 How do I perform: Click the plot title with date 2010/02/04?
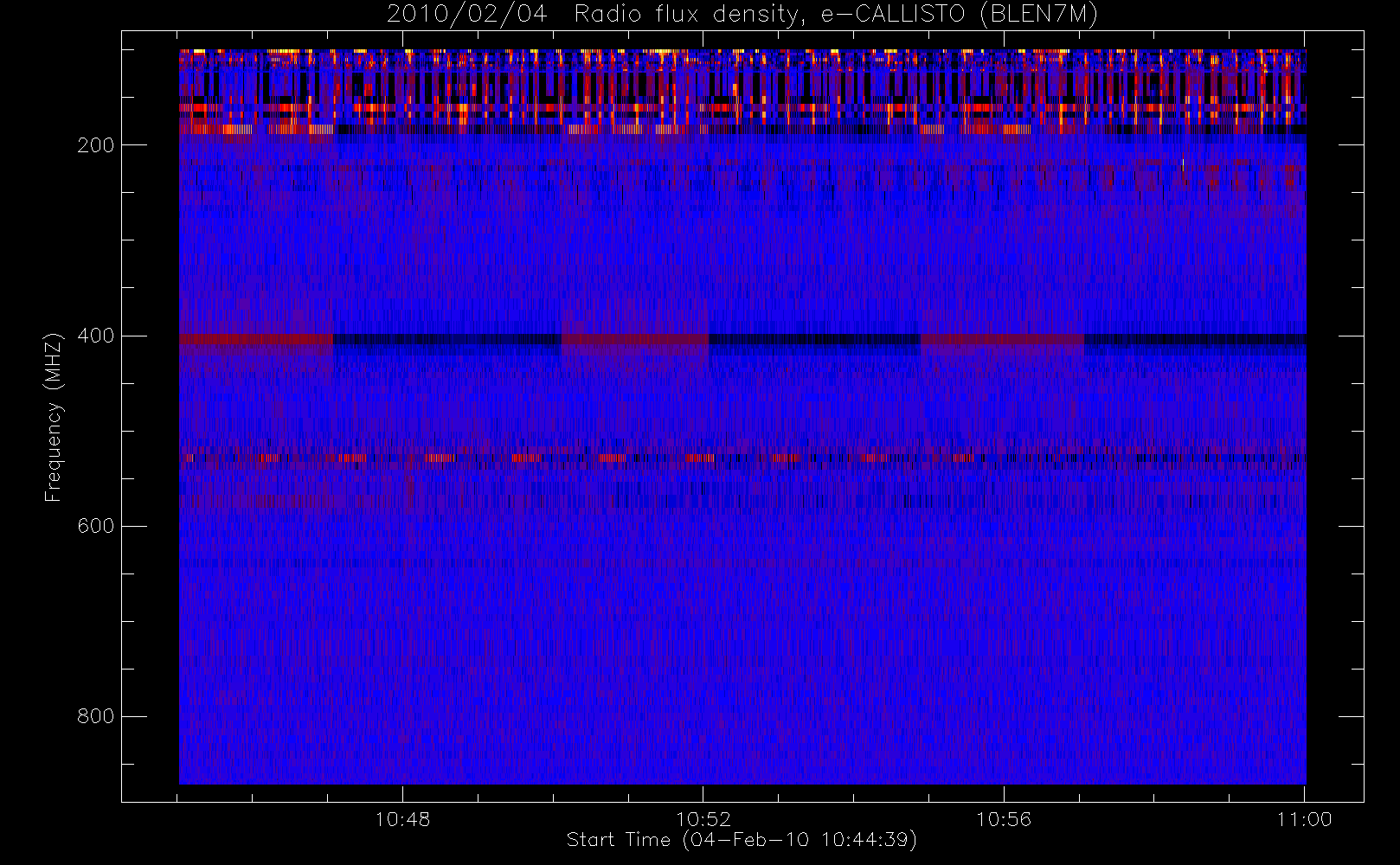(x=742, y=15)
